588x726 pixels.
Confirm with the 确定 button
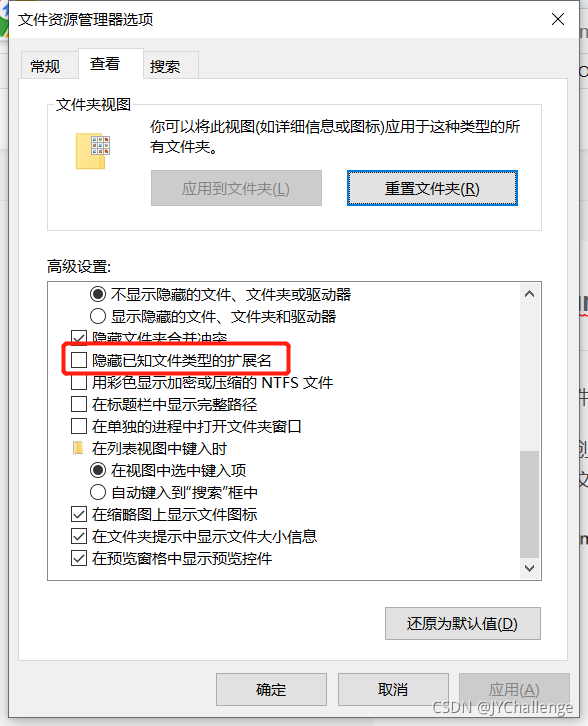coord(271,689)
